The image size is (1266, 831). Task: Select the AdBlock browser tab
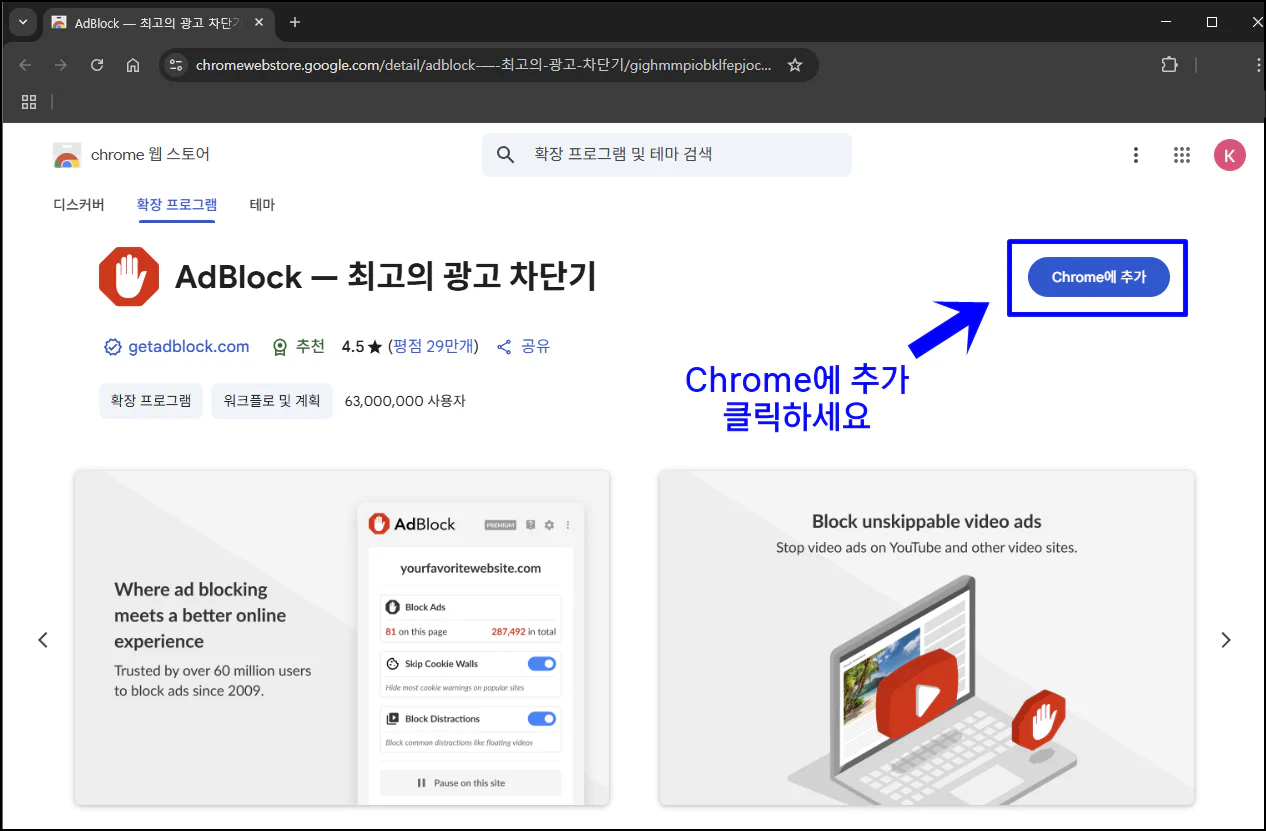tap(160, 22)
